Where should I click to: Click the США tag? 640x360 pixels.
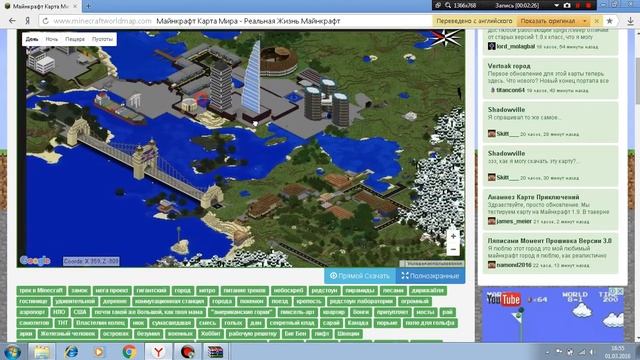coord(80,312)
